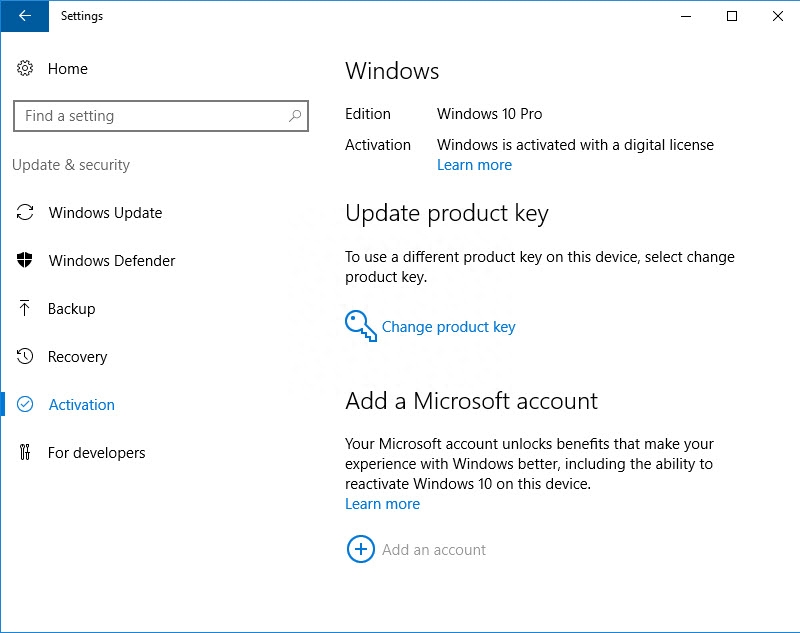Click Learn more under Microsoft account text
800x633 pixels.
click(382, 503)
